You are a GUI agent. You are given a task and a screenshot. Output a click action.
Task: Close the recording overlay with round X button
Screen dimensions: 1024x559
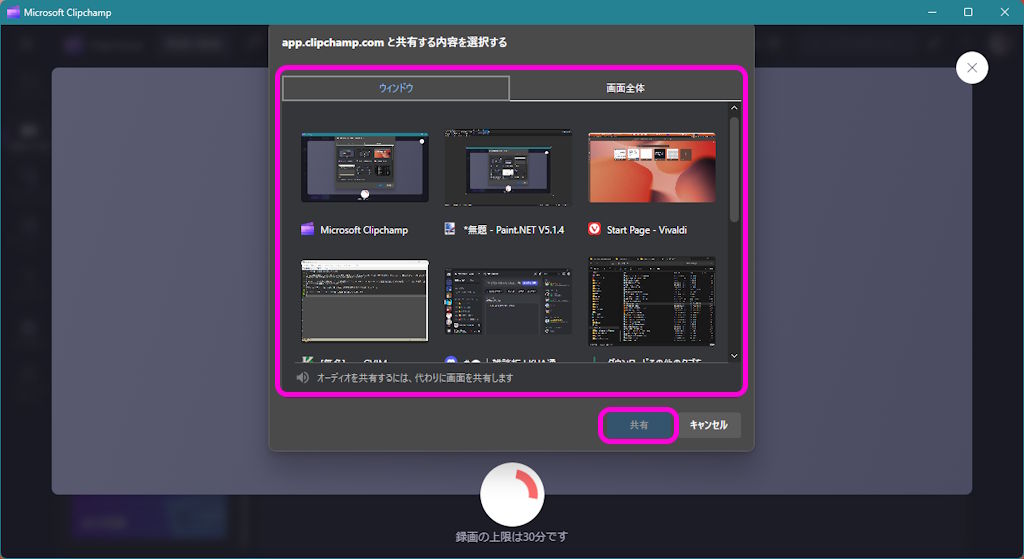click(972, 67)
